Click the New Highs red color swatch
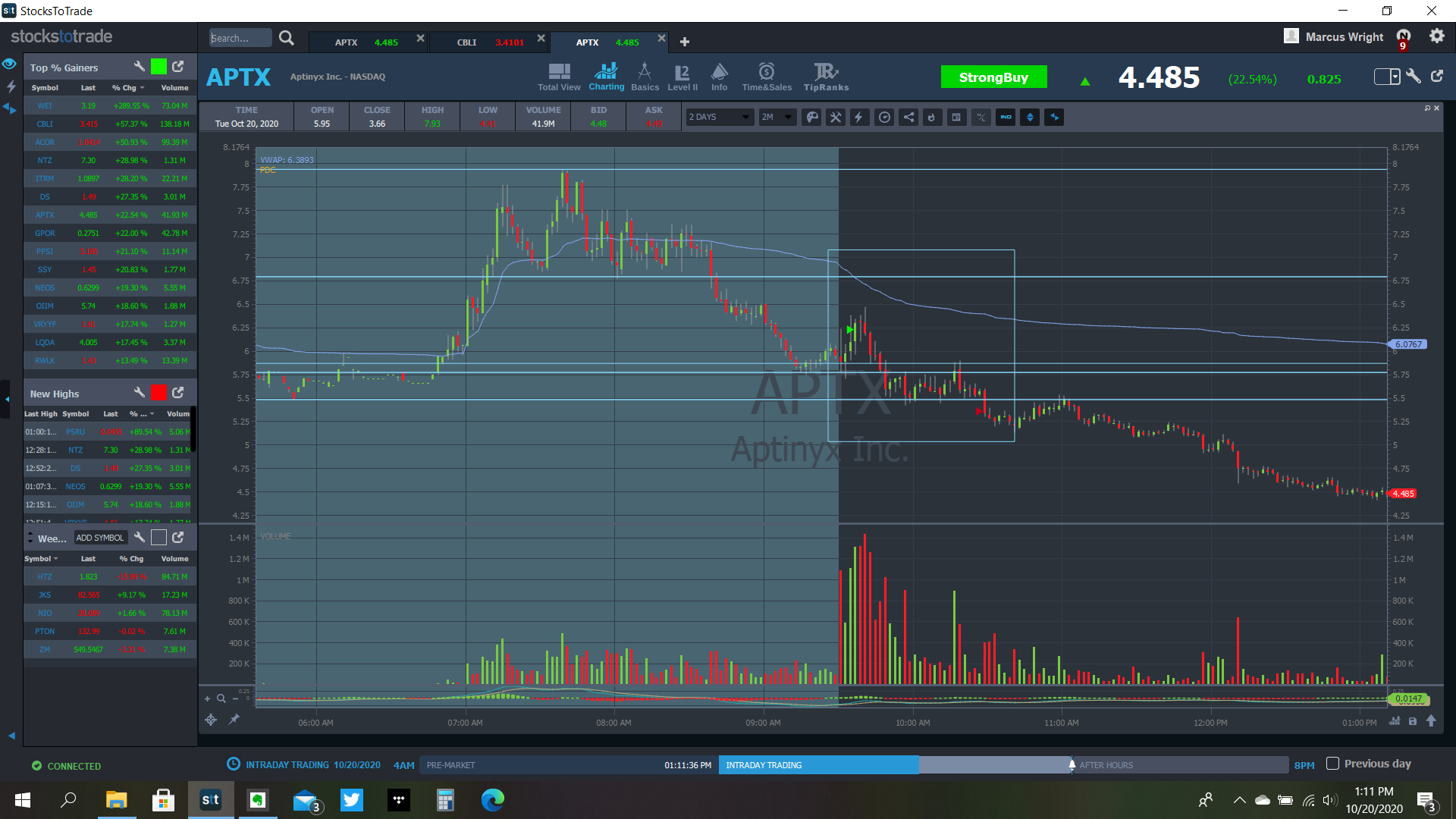 (158, 393)
